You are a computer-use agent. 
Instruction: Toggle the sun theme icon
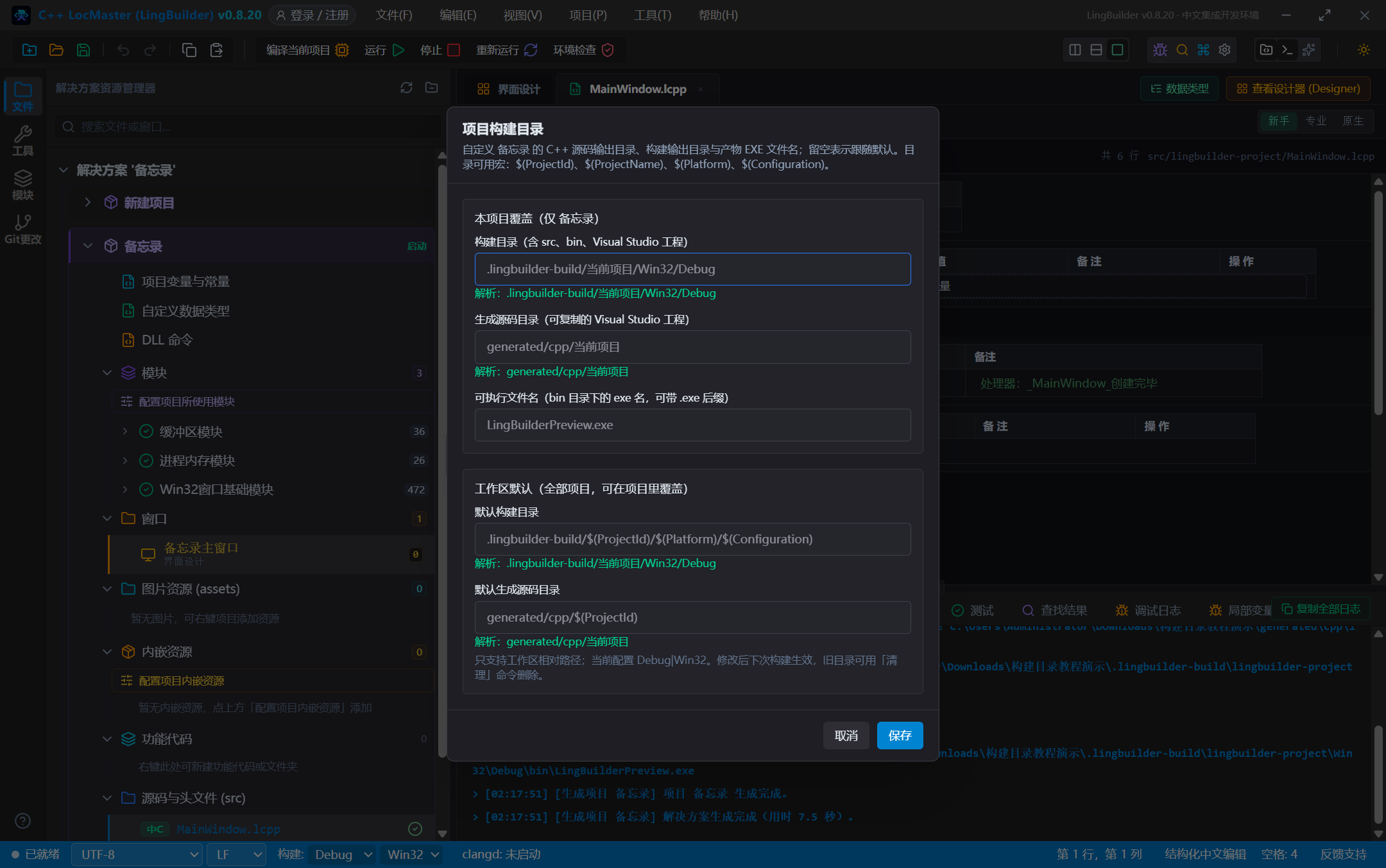1364,50
